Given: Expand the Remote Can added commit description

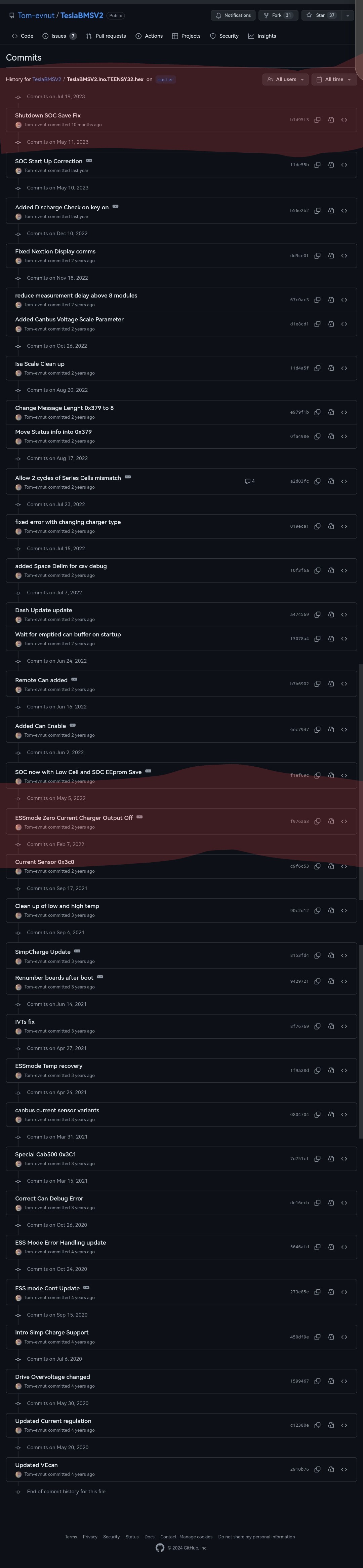Looking at the screenshot, I should (74, 679).
